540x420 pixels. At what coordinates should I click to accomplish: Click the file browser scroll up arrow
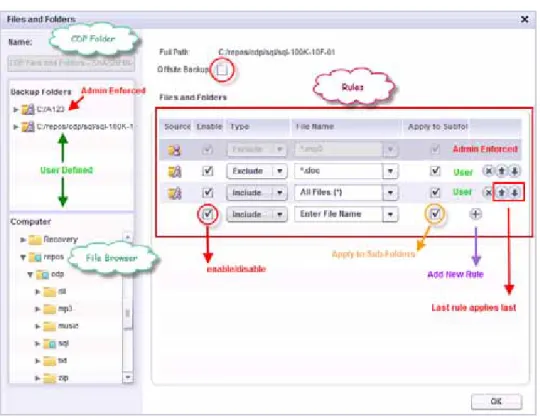tap(128, 237)
